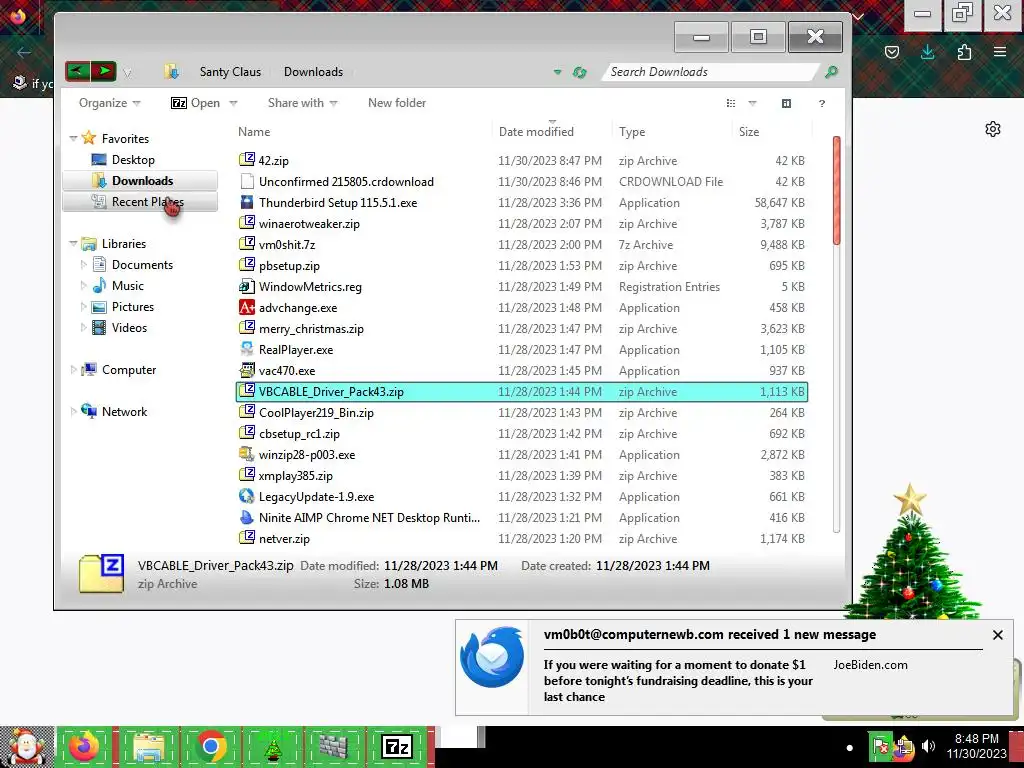Open the Organize menu
The image size is (1024, 768).
click(109, 103)
